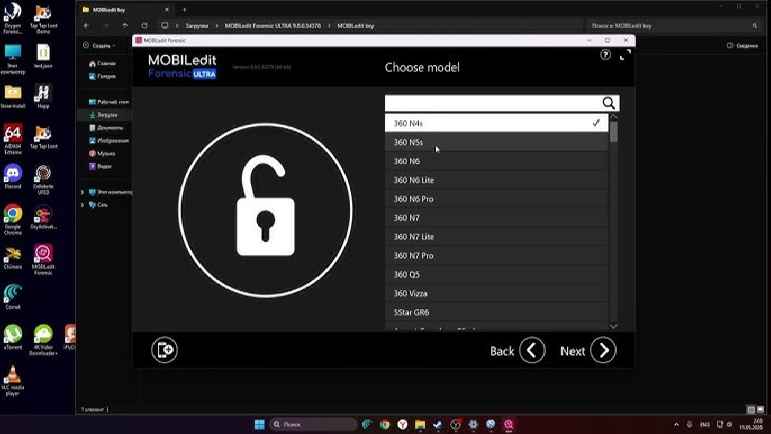Open Steam from the taskbar
This screenshot has width=771, height=434.
pyautogui.click(x=437, y=424)
